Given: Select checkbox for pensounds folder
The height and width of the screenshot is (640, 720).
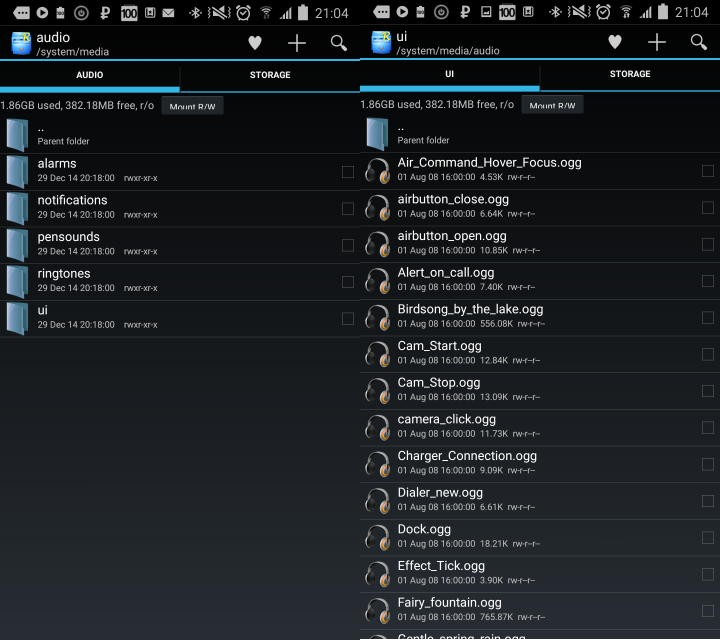Looking at the screenshot, I should (x=348, y=245).
